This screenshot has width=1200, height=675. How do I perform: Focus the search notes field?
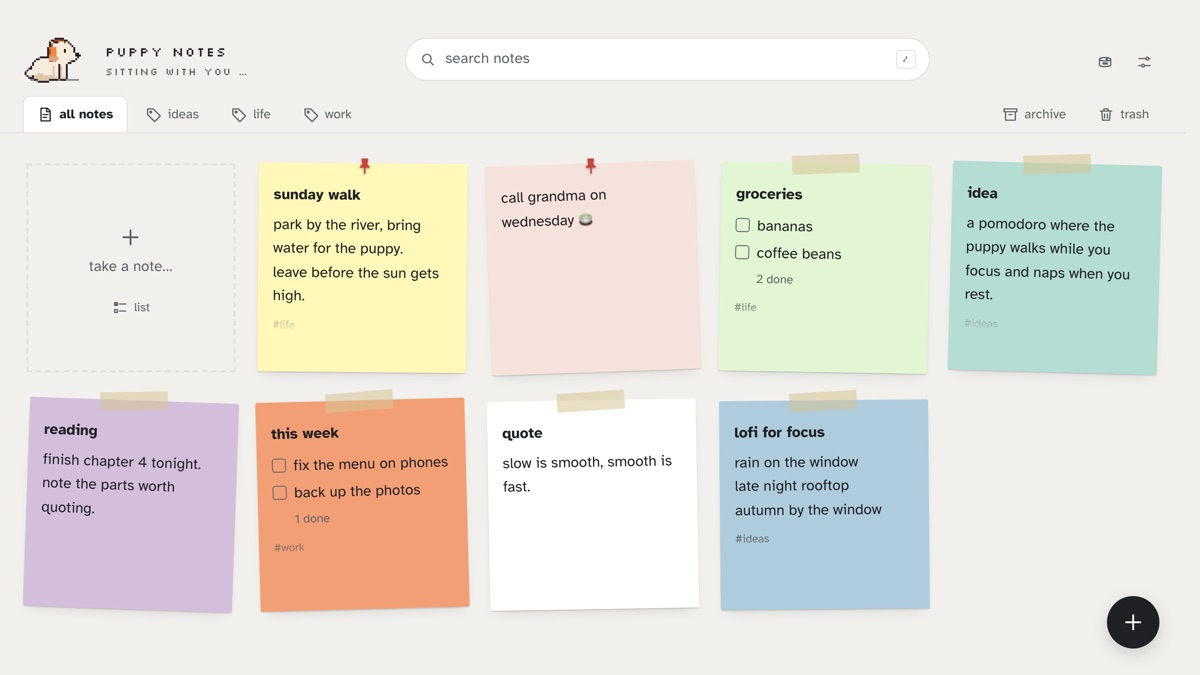click(x=667, y=59)
